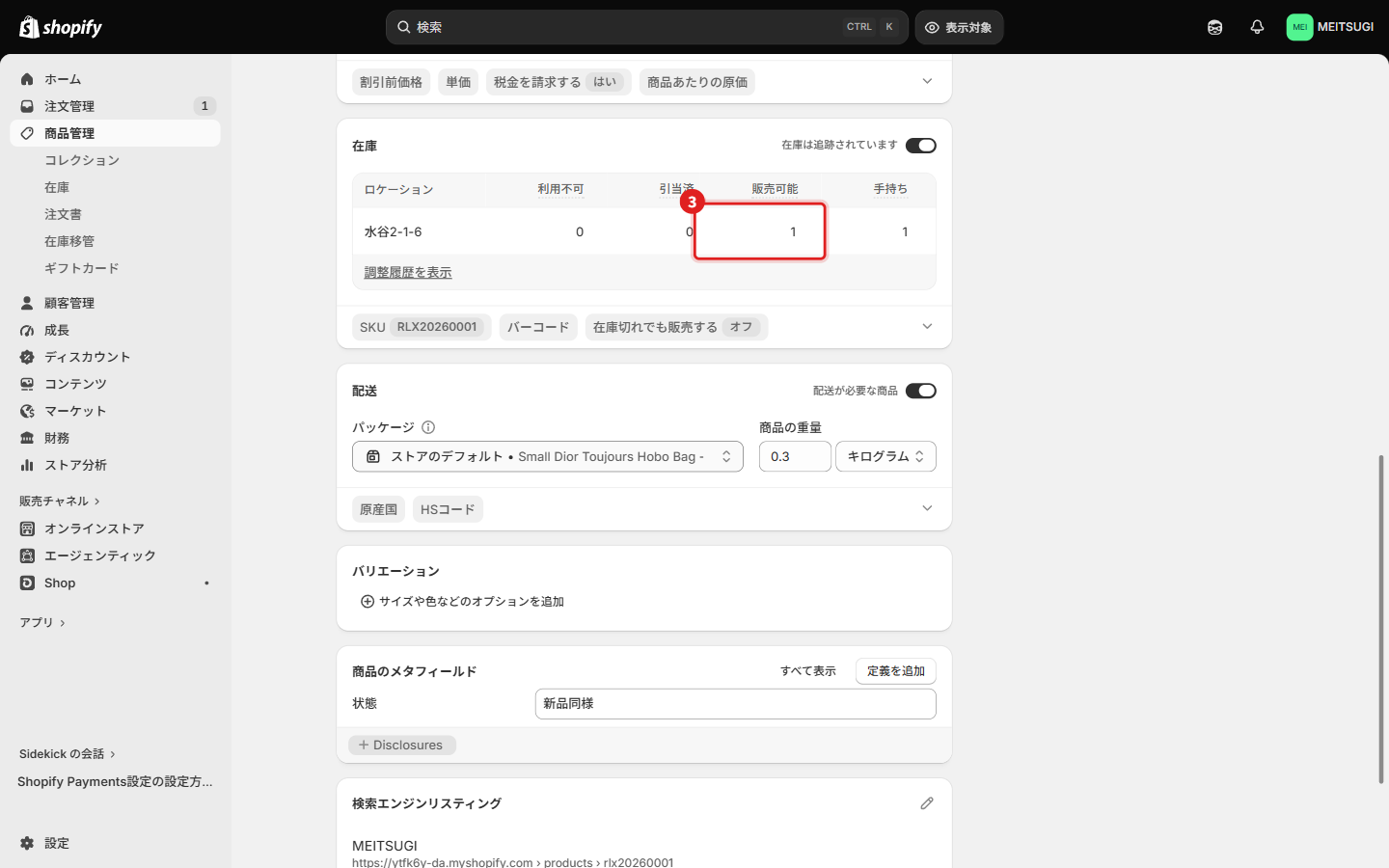1389x868 pixels.
Task: Expand the アプリ apps section
Action: pos(42,622)
